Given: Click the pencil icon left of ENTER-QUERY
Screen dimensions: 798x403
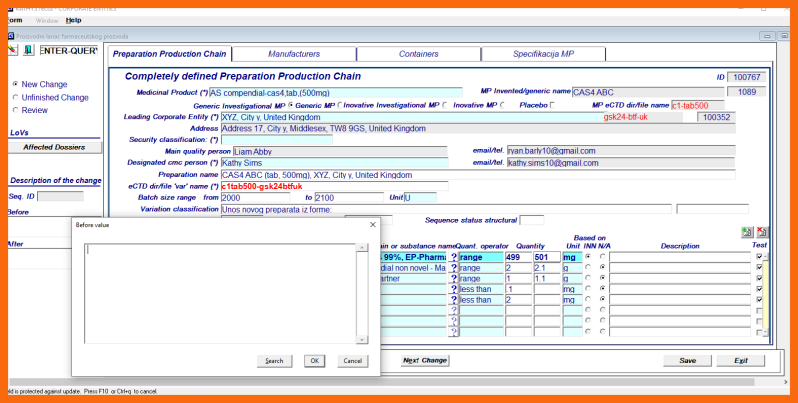Looking at the screenshot, I should tap(12, 49).
